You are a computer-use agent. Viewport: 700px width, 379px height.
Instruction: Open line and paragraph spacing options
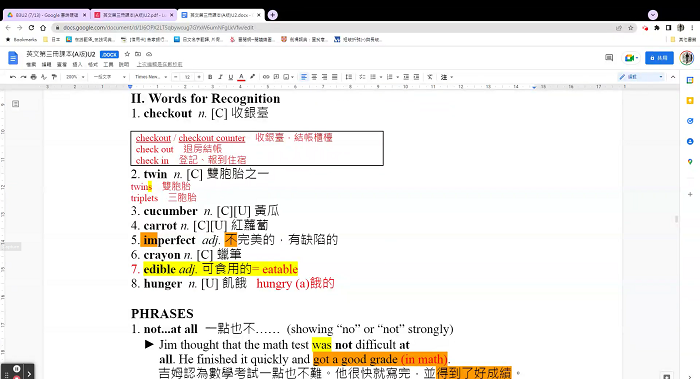click(x=349, y=77)
